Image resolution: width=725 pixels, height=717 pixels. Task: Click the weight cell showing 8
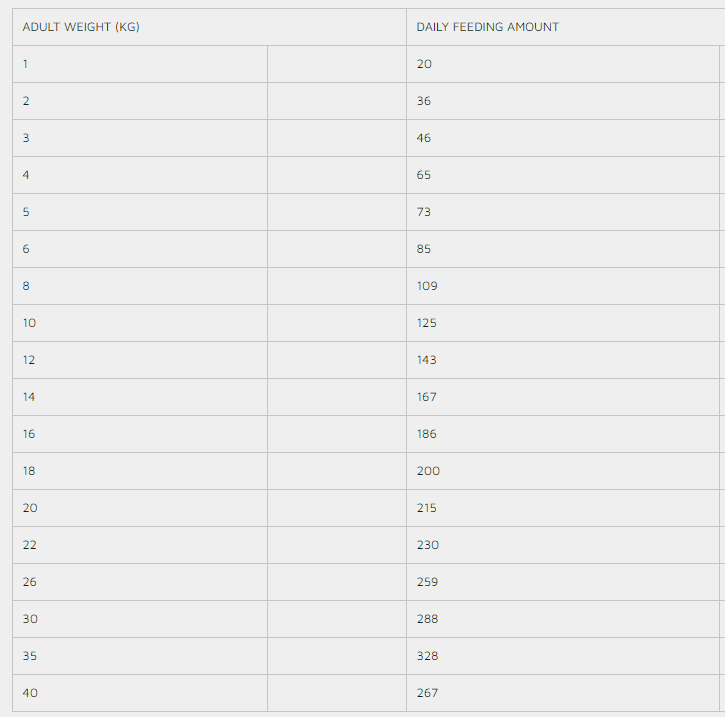tap(26, 286)
